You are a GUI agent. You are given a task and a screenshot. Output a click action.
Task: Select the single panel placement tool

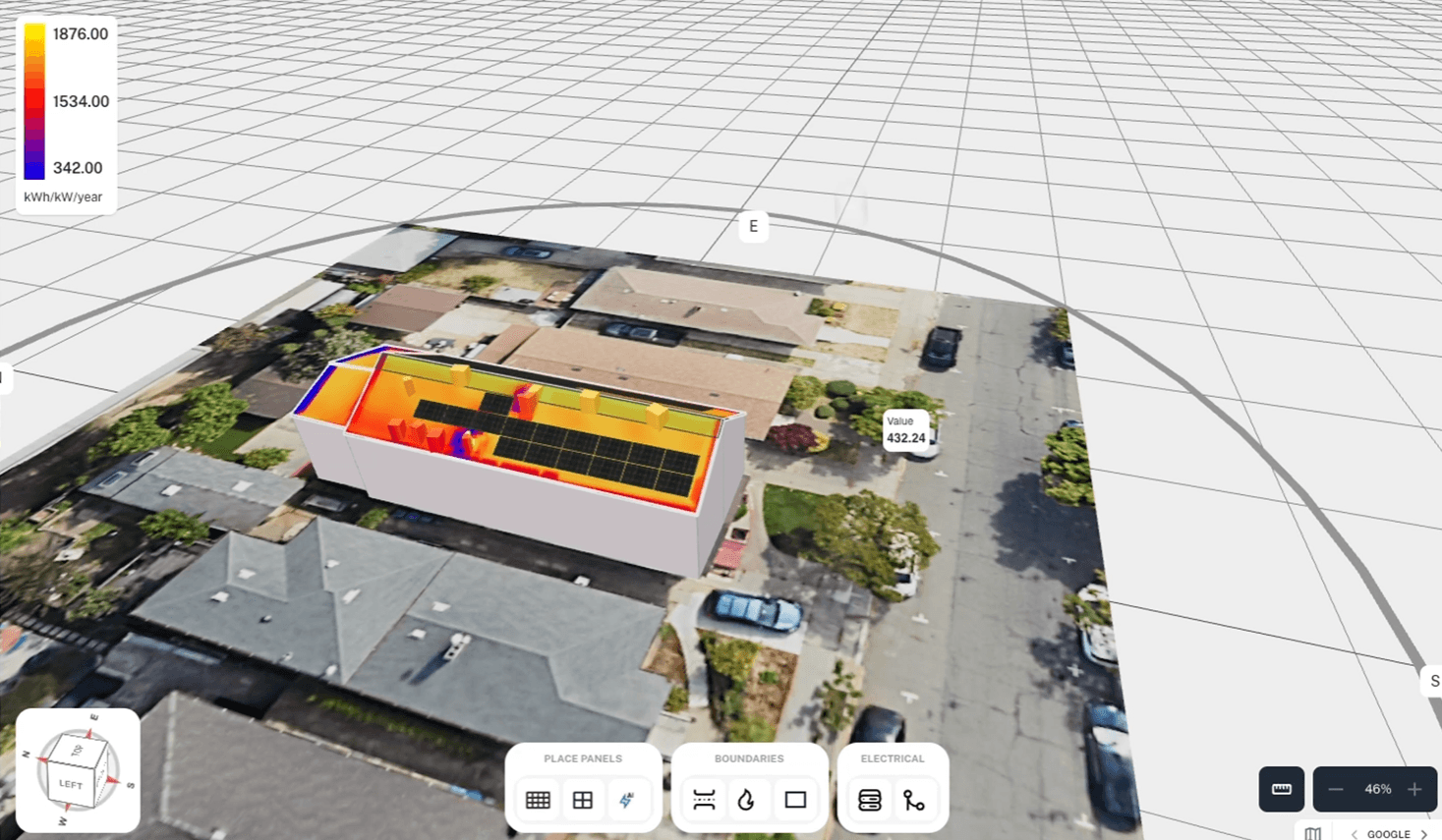pyautogui.click(x=583, y=799)
